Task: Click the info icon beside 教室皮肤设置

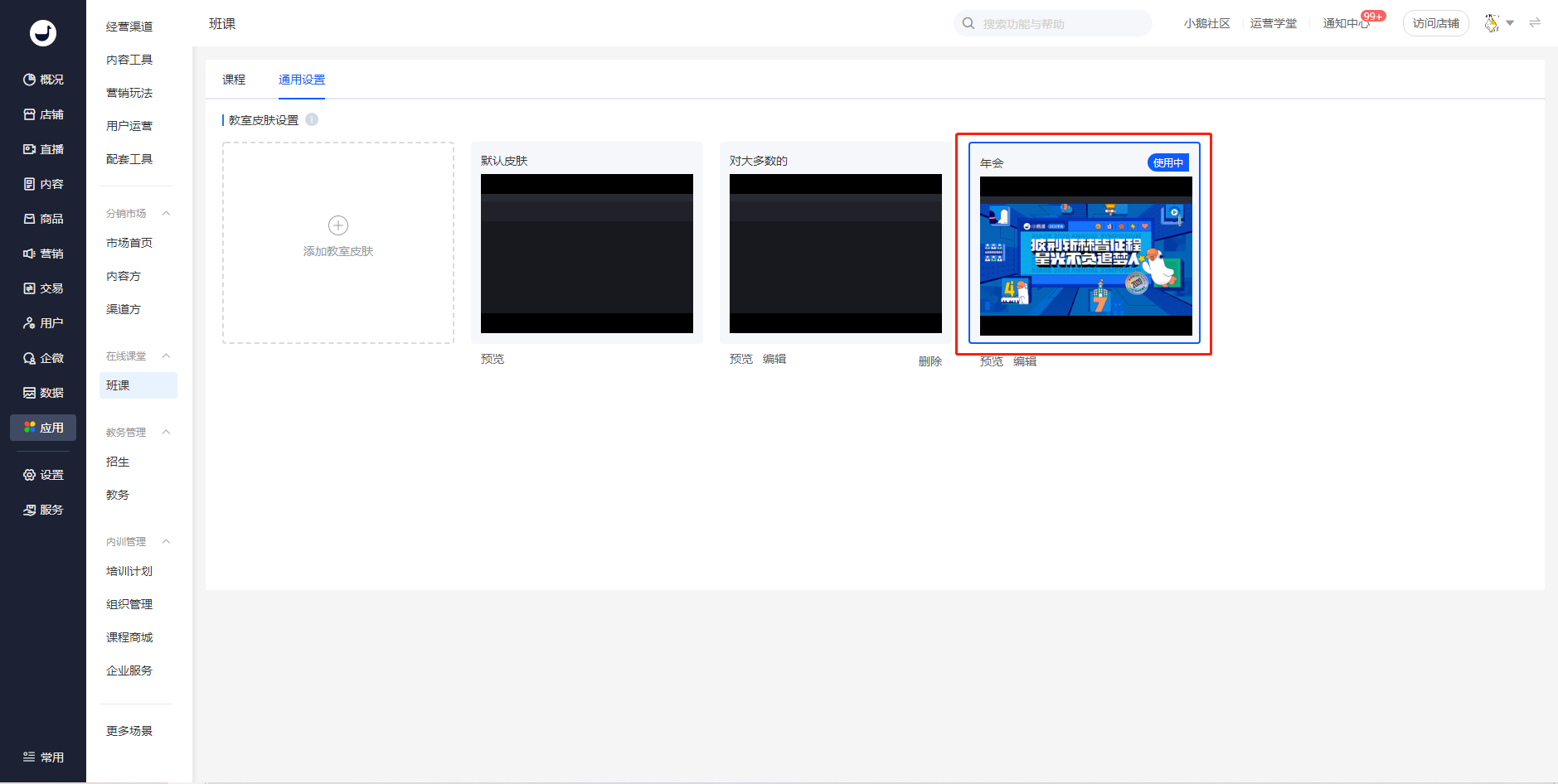Action: (312, 119)
